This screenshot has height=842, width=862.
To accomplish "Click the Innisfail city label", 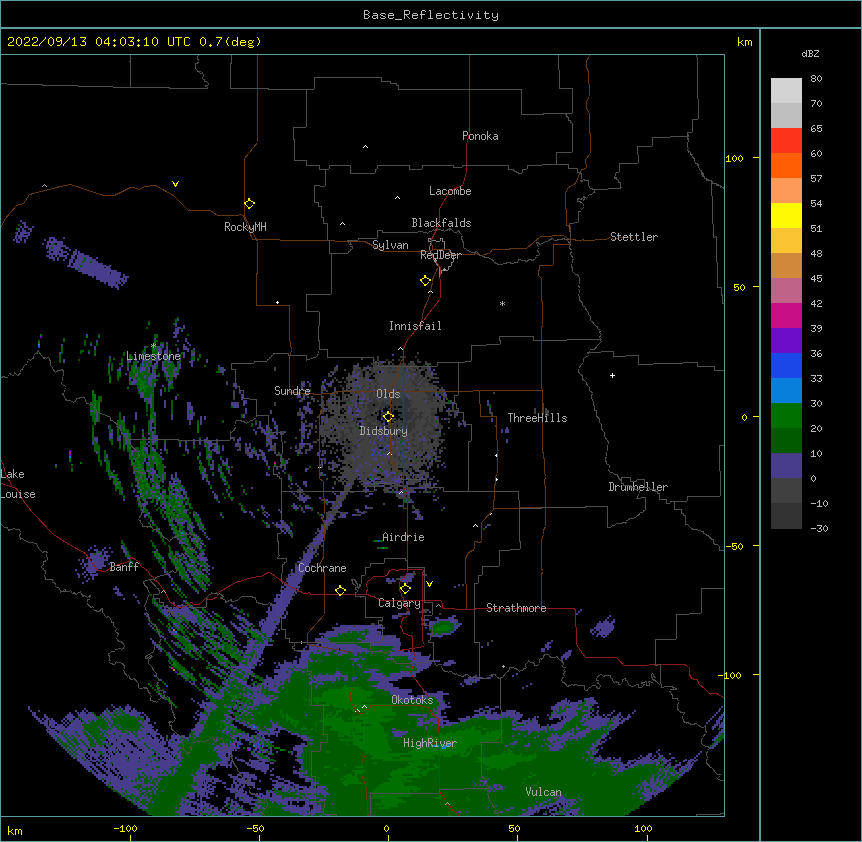I will 415,326.
